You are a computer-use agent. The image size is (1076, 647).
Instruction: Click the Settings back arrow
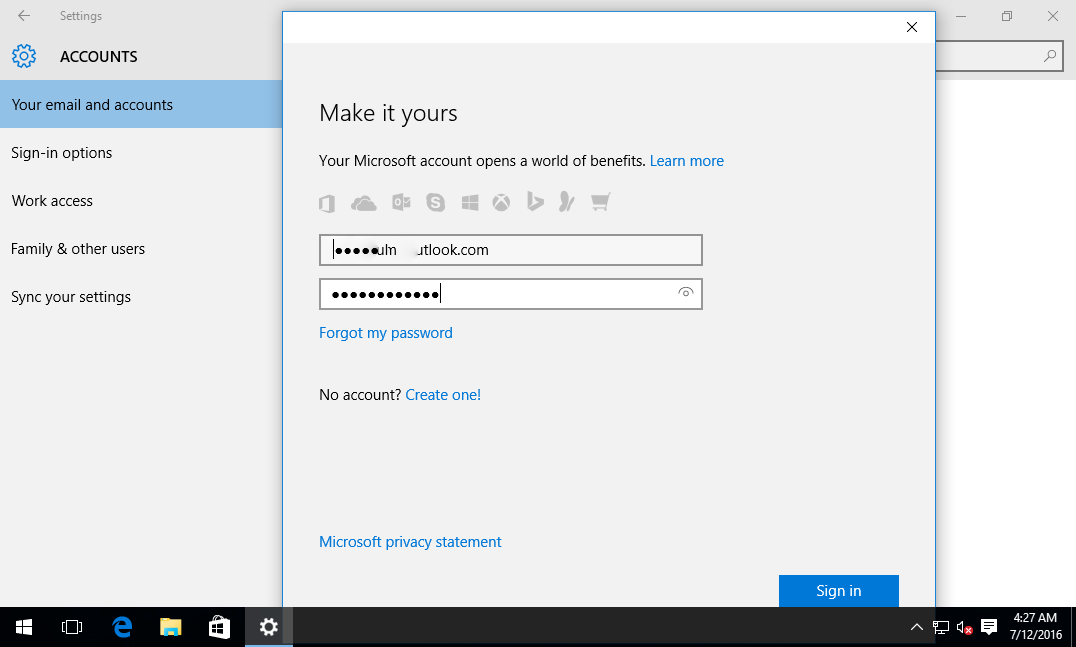(x=24, y=16)
